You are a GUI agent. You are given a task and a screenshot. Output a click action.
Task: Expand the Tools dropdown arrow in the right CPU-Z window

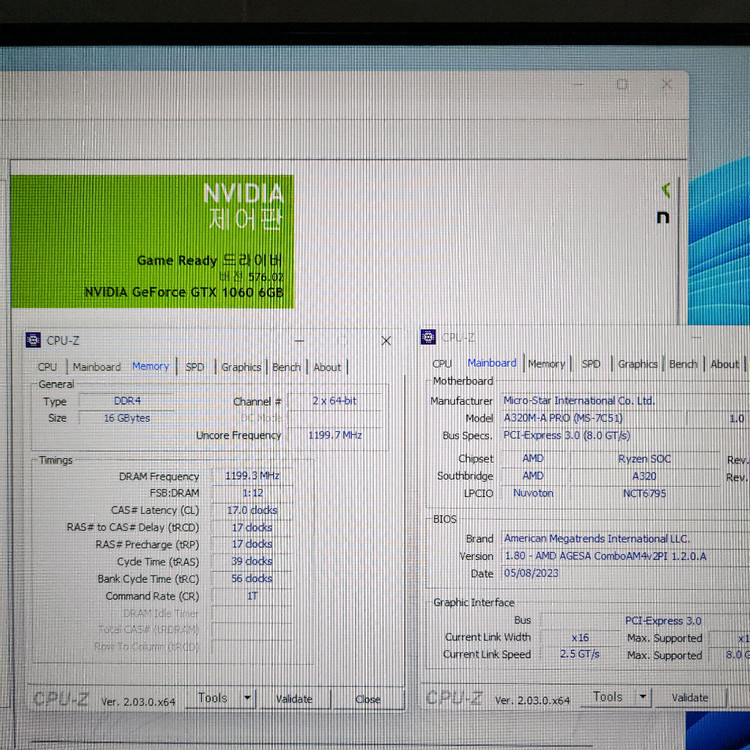click(x=643, y=697)
